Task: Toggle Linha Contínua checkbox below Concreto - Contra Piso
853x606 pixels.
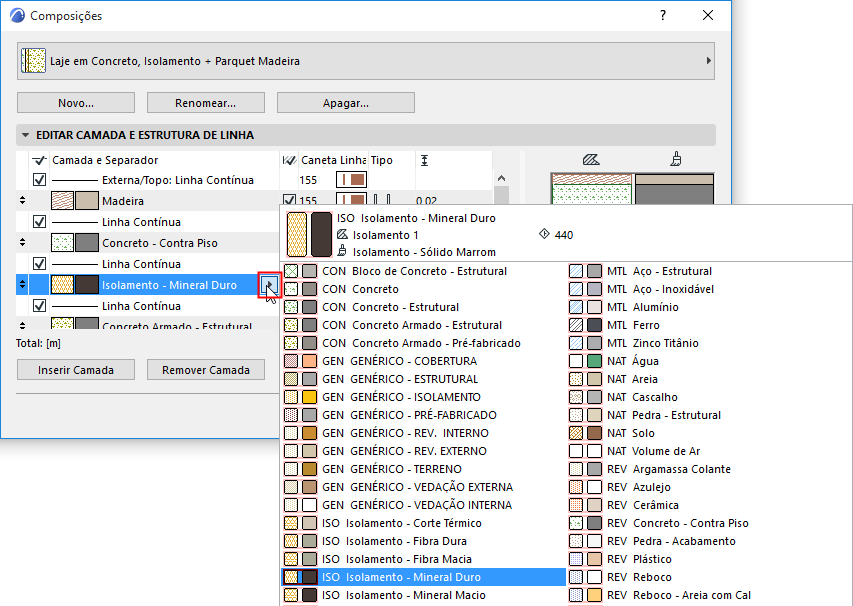Action: 39,263
